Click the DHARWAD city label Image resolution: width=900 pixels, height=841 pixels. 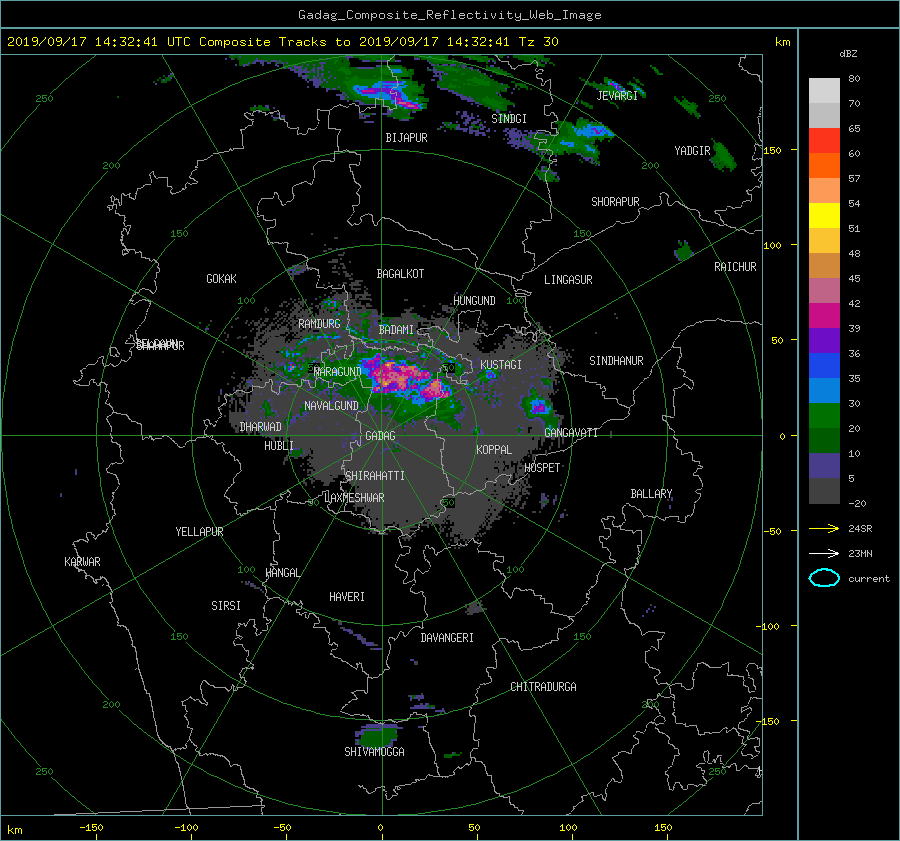[x=260, y=427]
